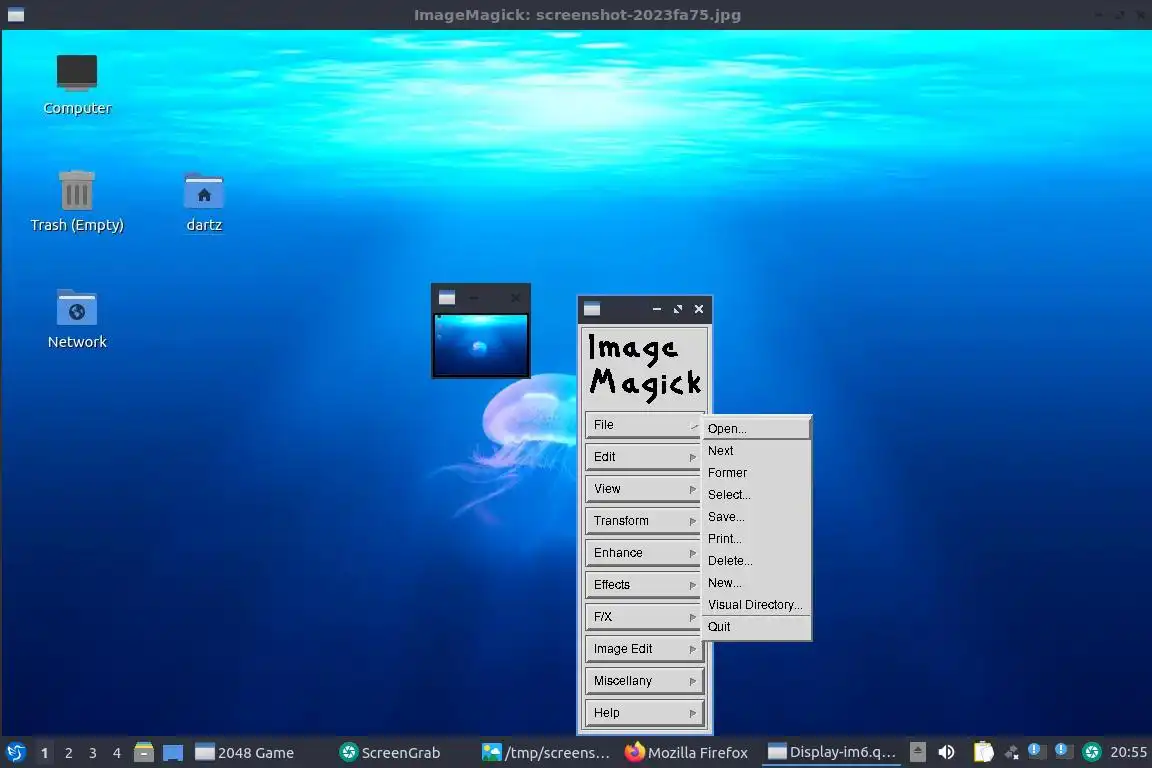Click the ImageMagick logo image
This screenshot has height=768, width=1152.
tap(644, 367)
